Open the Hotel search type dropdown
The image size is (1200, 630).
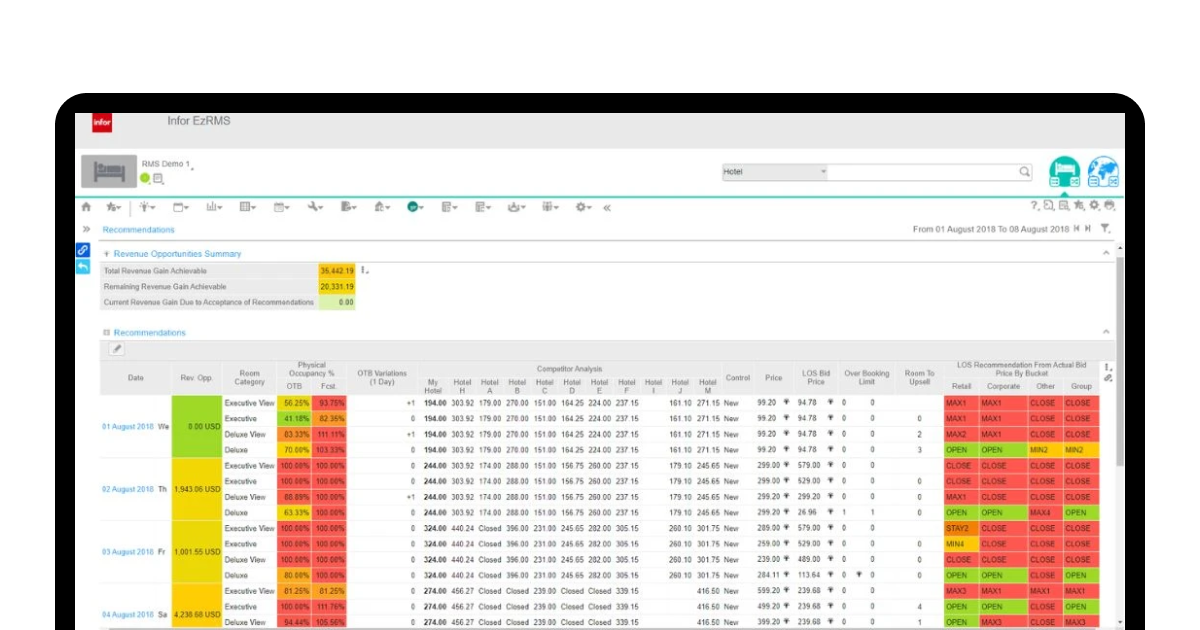(x=776, y=172)
